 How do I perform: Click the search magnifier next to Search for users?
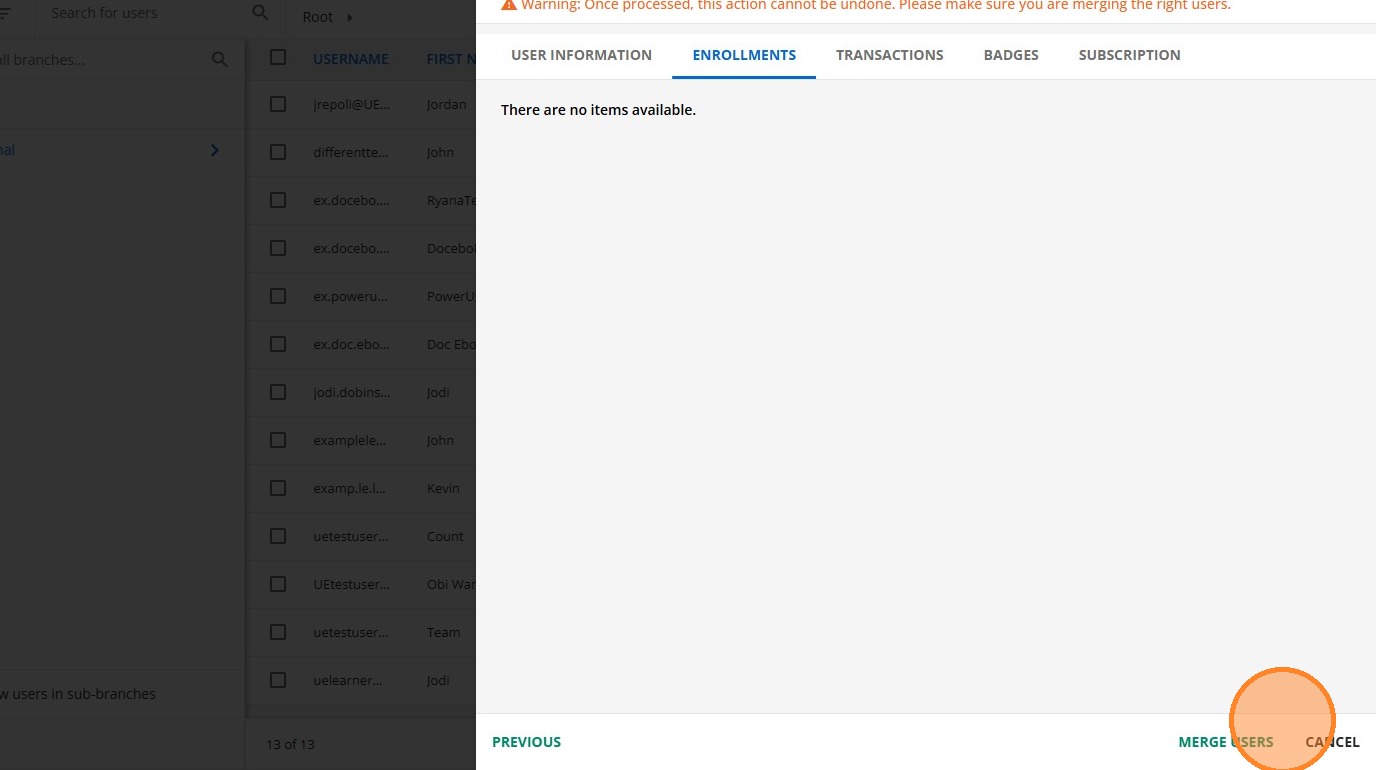point(260,13)
